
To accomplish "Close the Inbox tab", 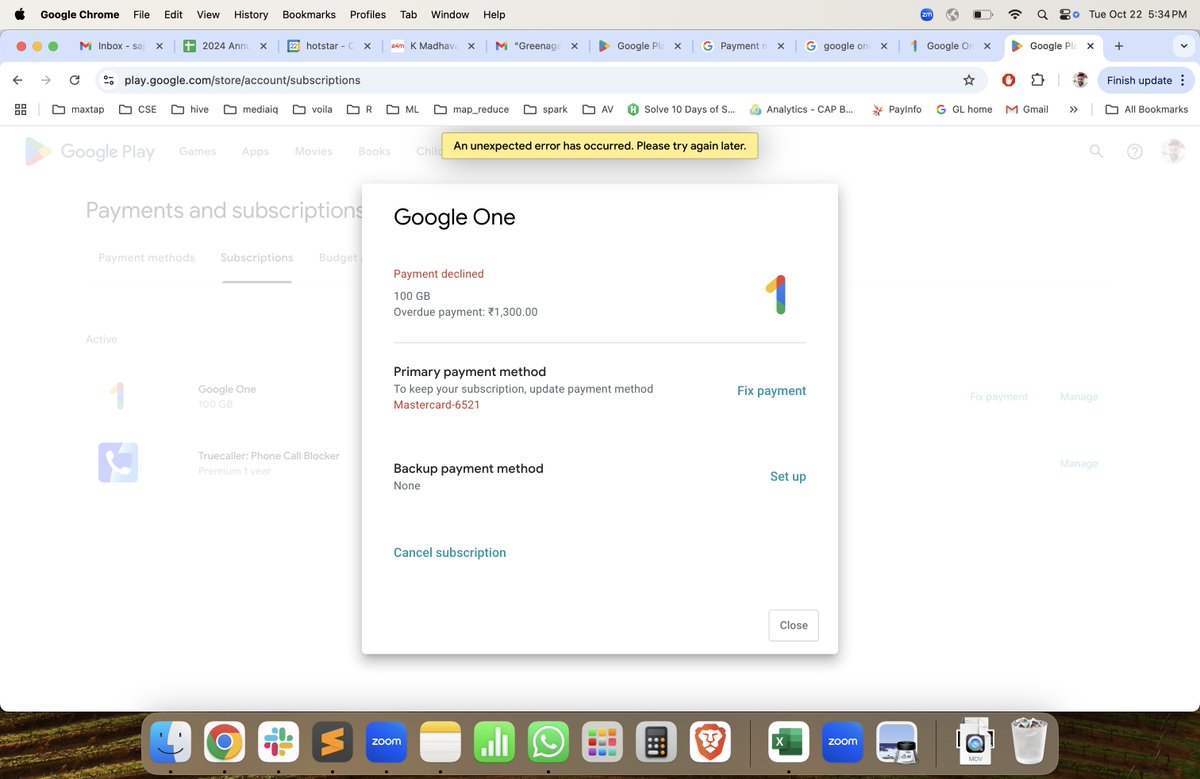I will pyautogui.click(x=159, y=46).
